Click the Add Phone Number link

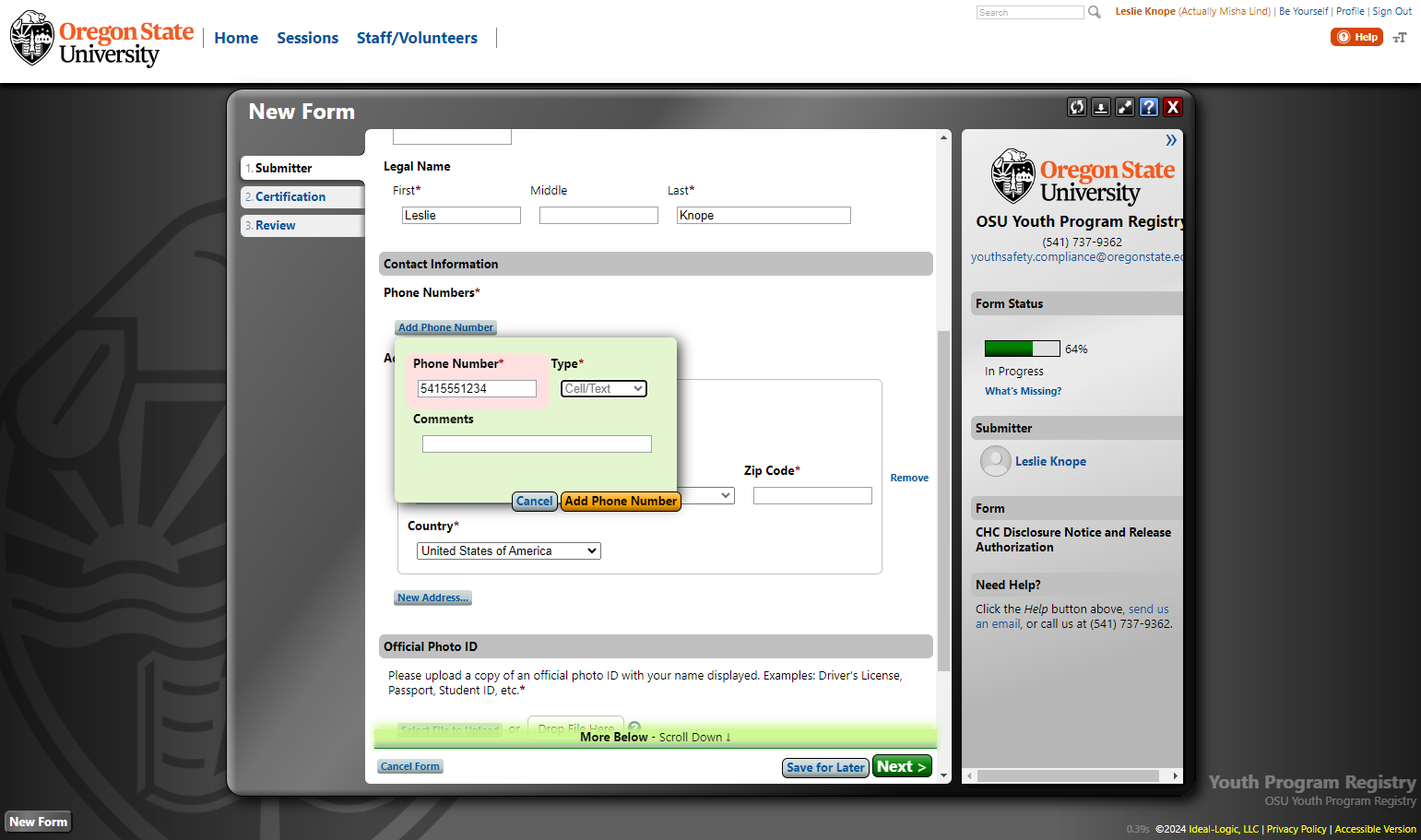point(445,327)
